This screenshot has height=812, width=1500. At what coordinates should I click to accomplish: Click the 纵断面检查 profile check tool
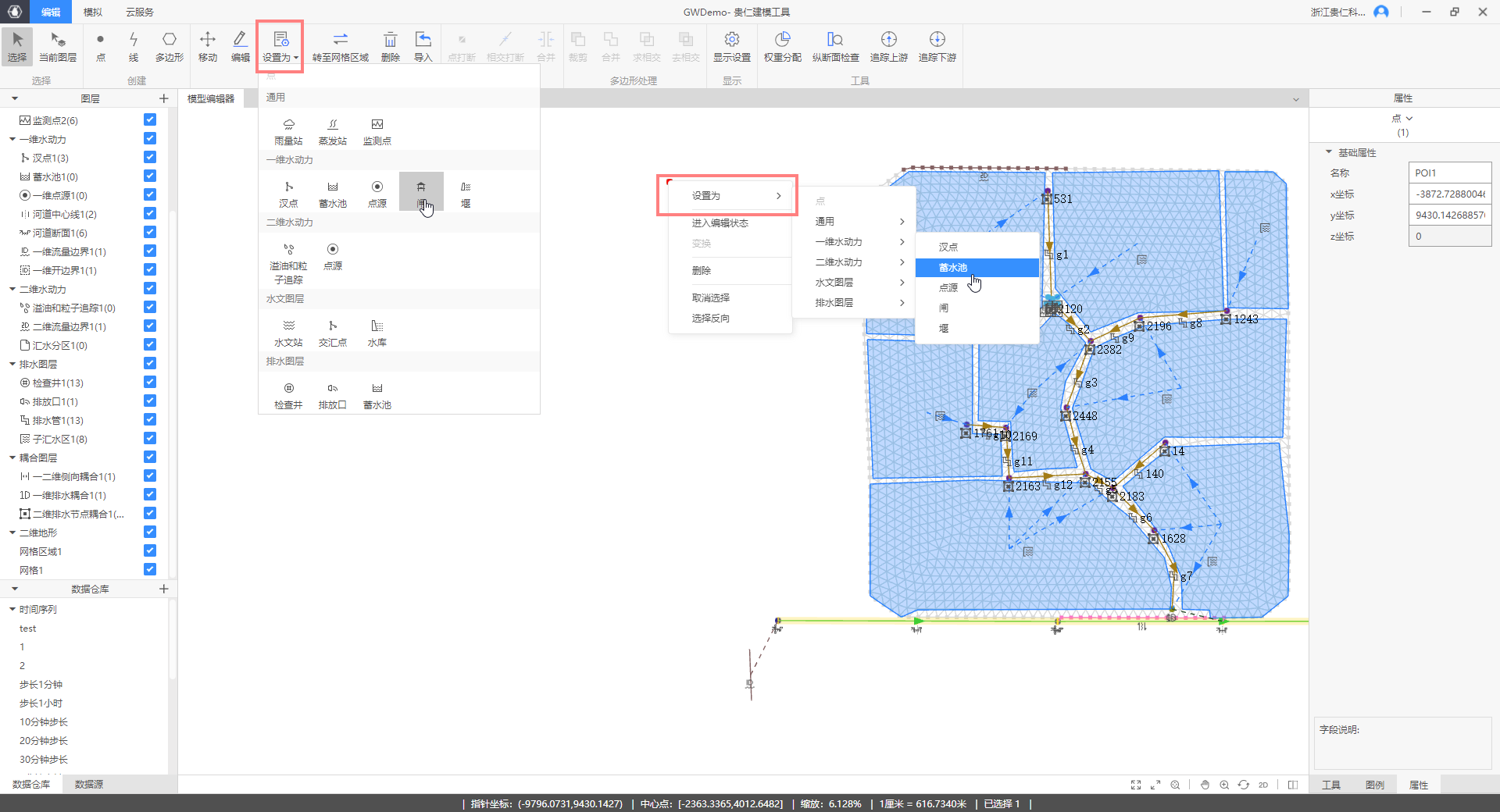[x=835, y=46]
